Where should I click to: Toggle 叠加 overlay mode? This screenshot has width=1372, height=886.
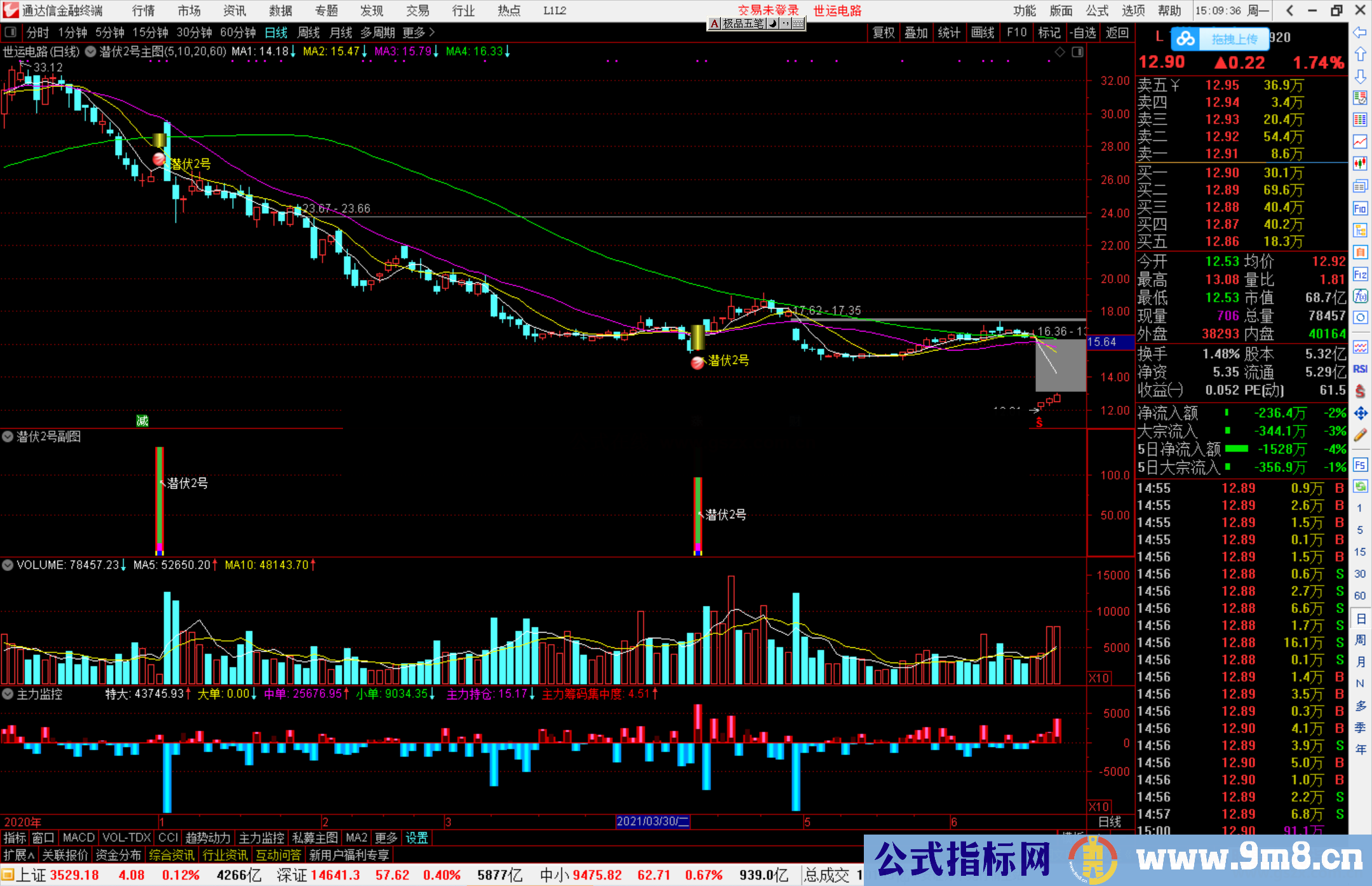pos(916,32)
